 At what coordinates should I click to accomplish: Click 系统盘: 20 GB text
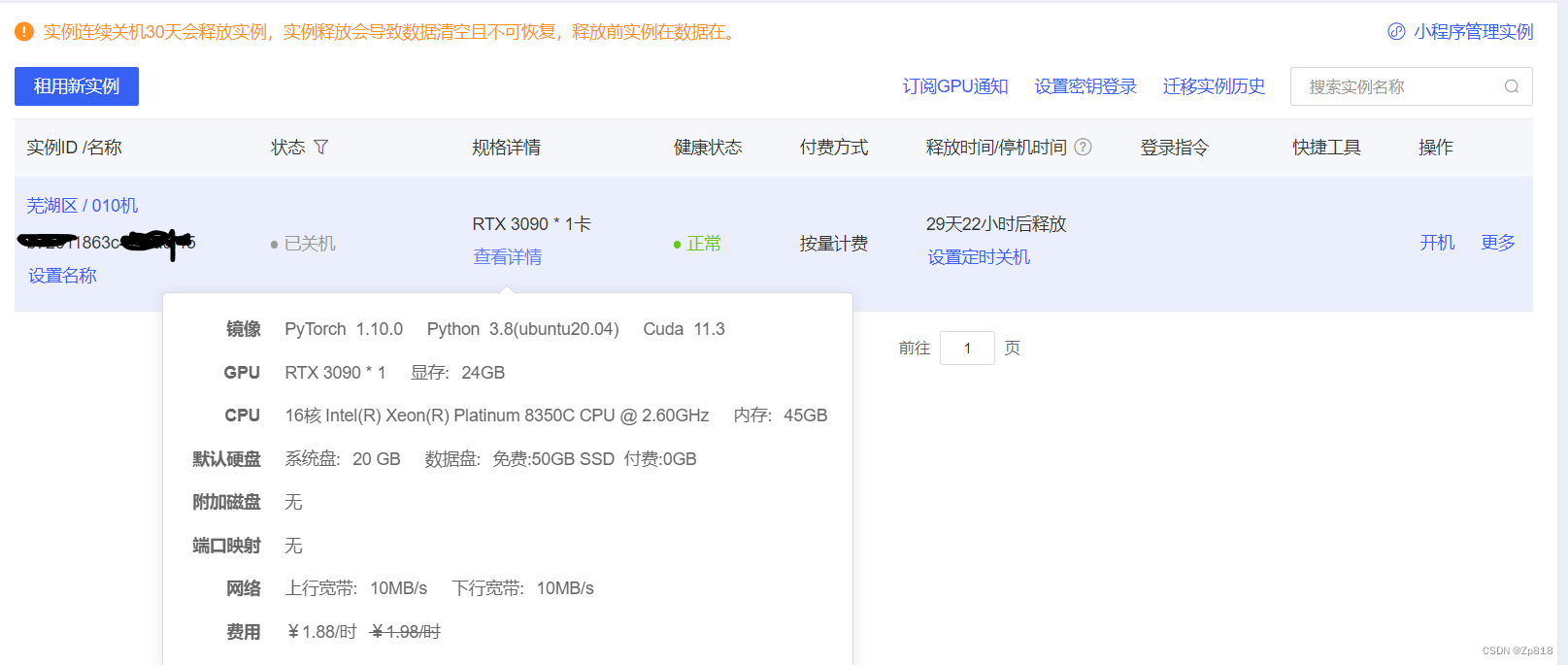click(x=343, y=459)
